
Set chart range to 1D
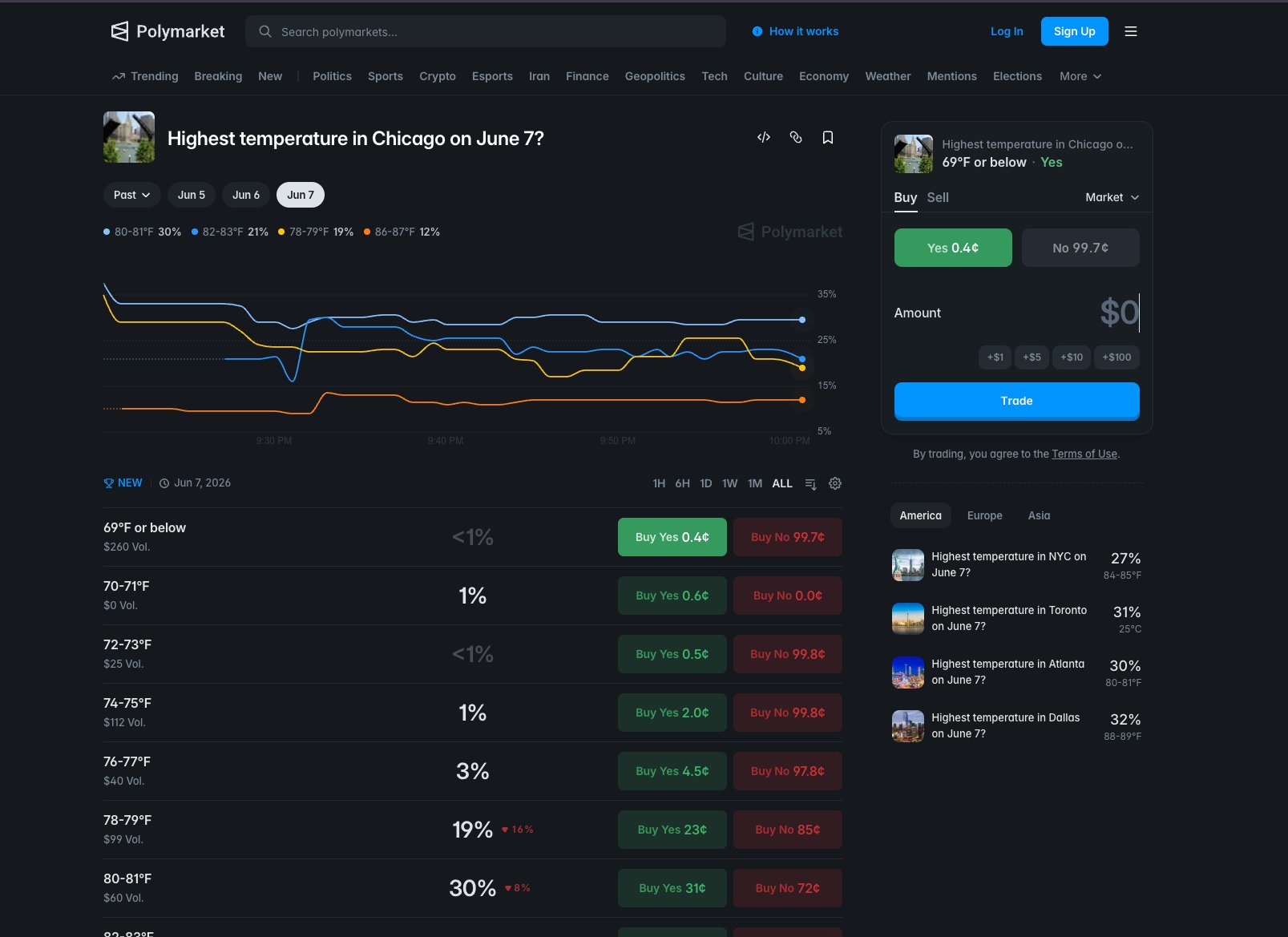pyautogui.click(x=706, y=483)
